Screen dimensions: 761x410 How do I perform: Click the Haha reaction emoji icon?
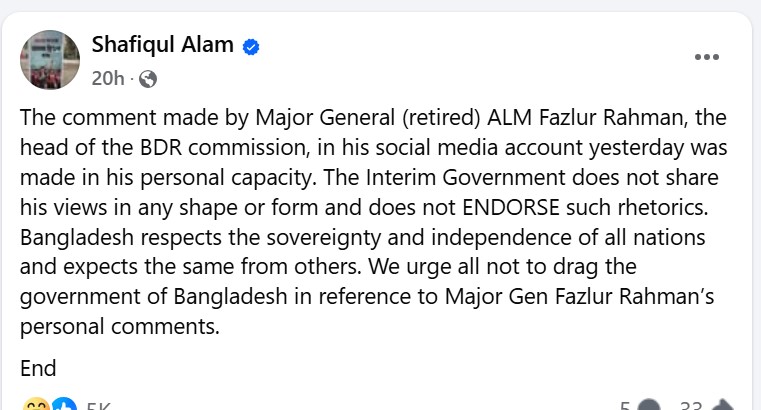point(35,406)
